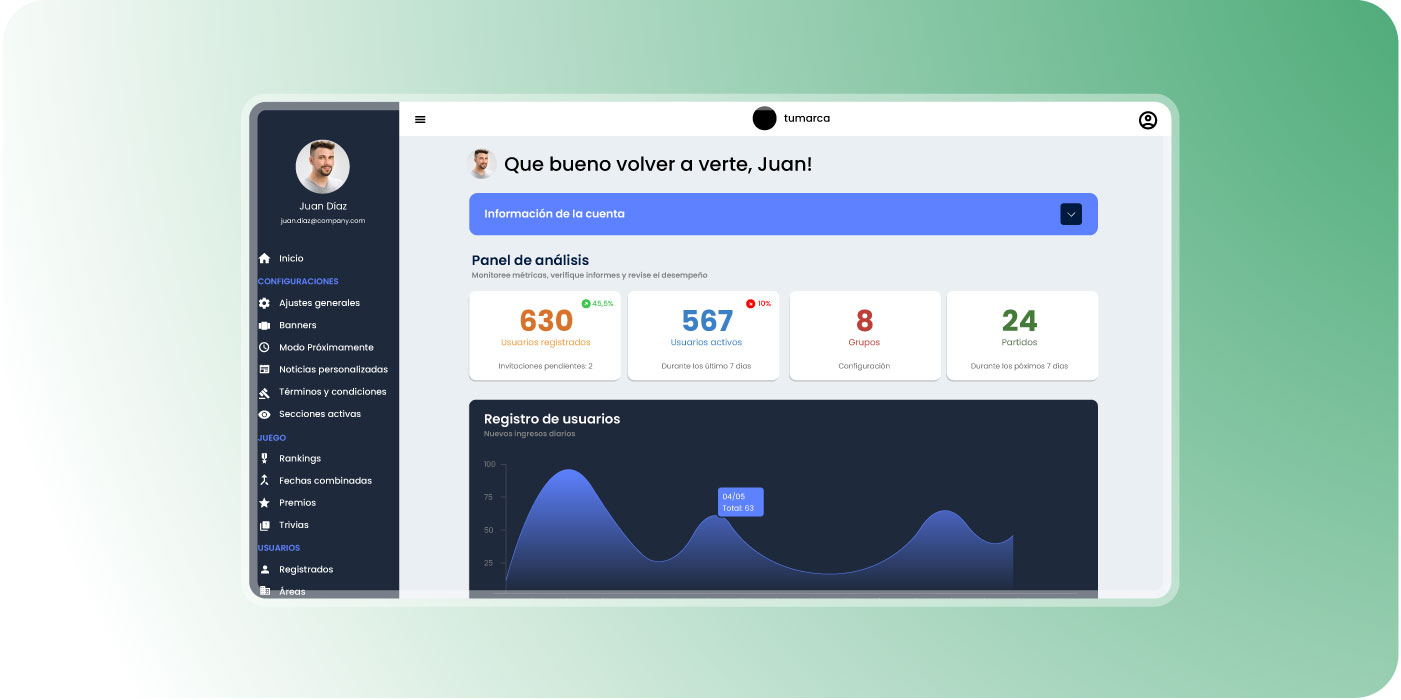Click Juan Díaz sidebar profile photo
1401x700 pixels.
pos(322,167)
